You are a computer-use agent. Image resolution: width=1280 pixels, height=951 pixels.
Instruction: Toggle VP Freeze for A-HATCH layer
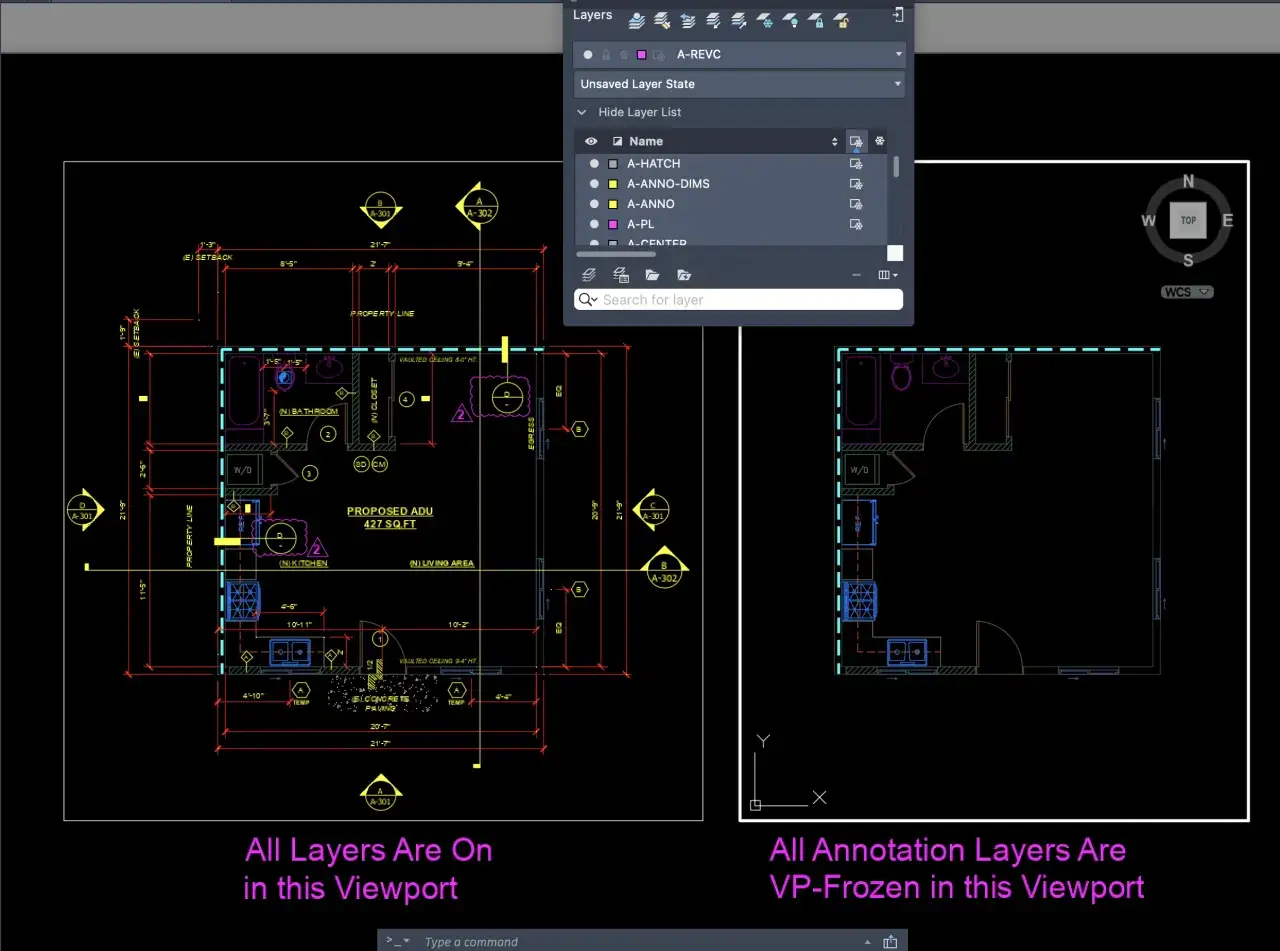[x=856, y=164]
